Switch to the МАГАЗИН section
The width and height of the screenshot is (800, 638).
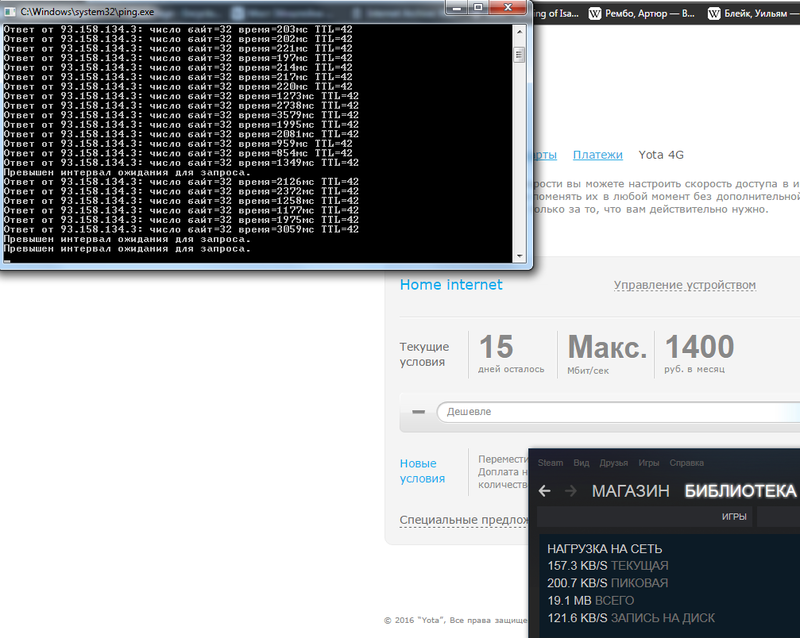point(630,491)
